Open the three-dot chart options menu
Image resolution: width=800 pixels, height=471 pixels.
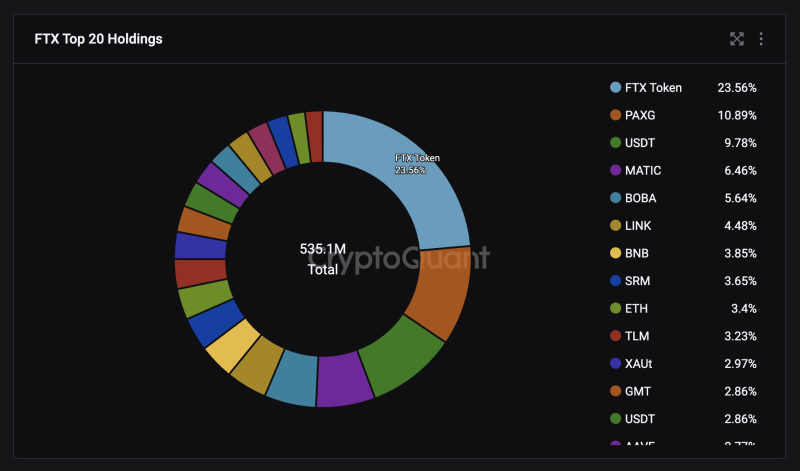point(761,39)
